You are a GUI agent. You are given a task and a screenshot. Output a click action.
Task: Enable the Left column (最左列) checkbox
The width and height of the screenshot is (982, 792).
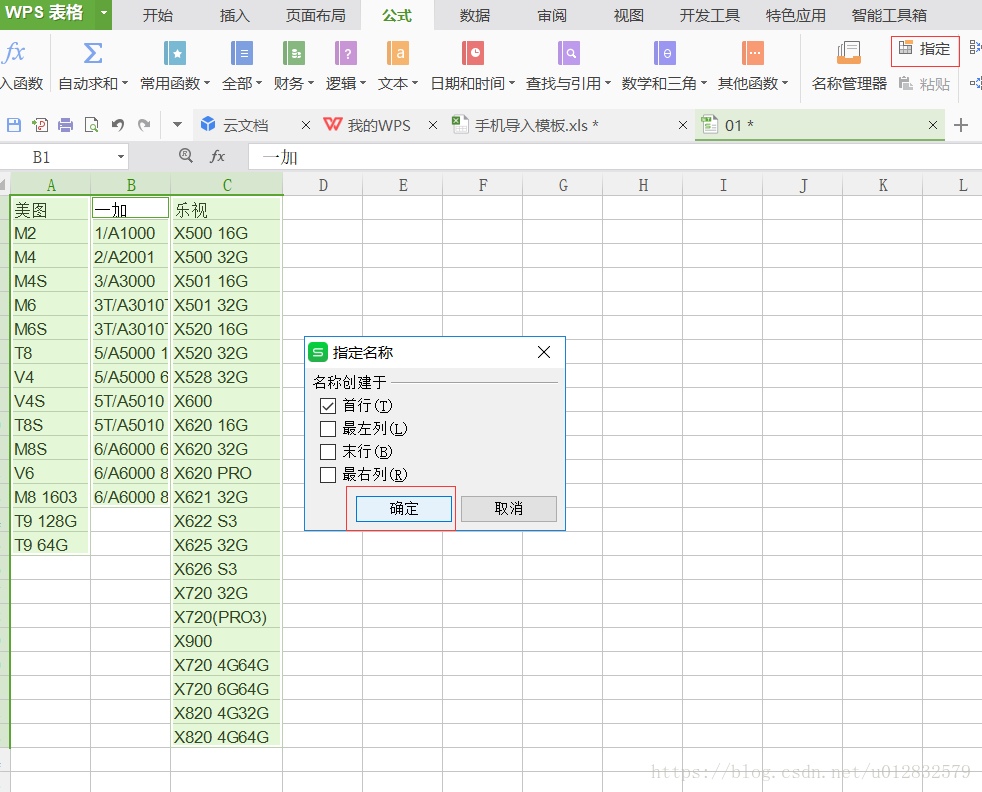[x=328, y=429]
